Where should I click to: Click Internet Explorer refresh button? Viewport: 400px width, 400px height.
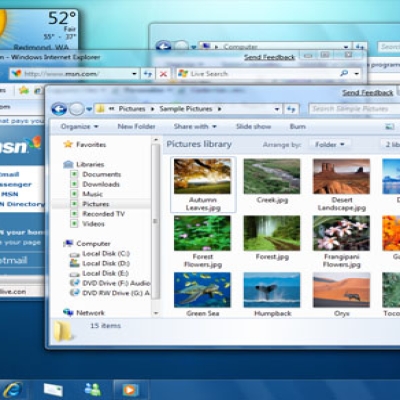click(148, 74)
